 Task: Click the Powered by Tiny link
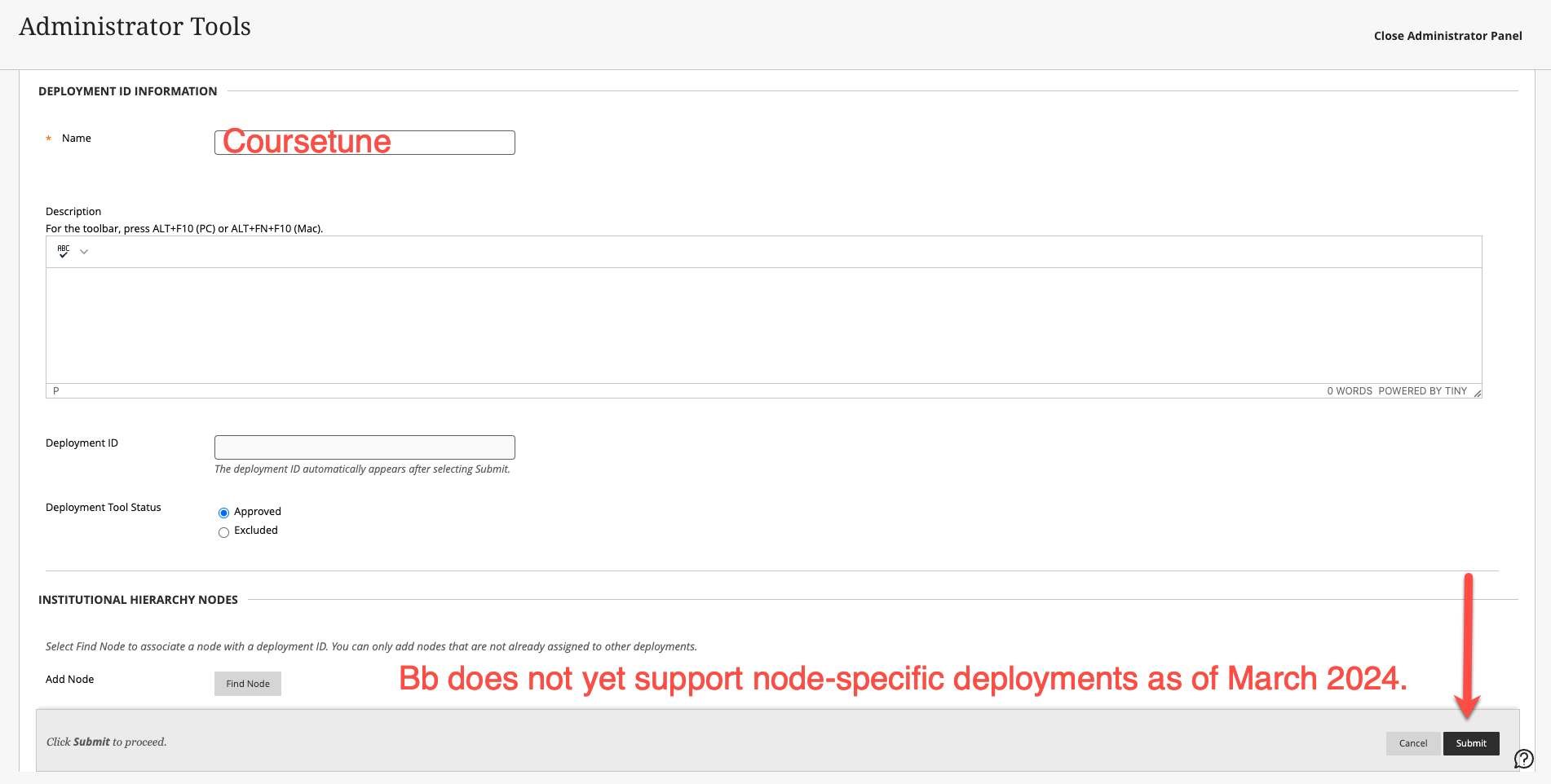click(1422, 391)
